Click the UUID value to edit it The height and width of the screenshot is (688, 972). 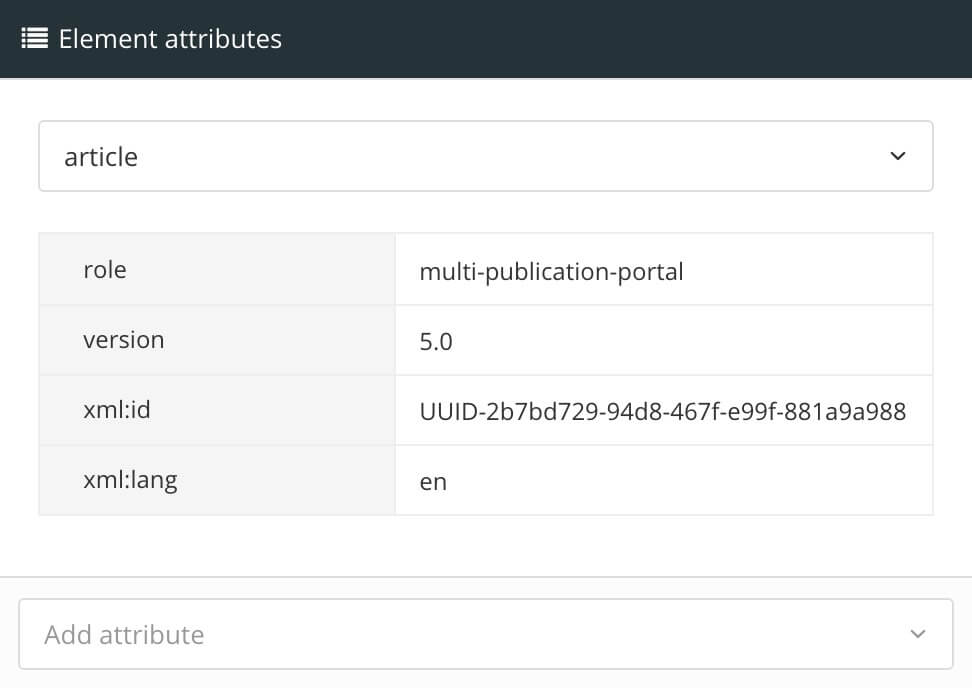tap(662, 411)
